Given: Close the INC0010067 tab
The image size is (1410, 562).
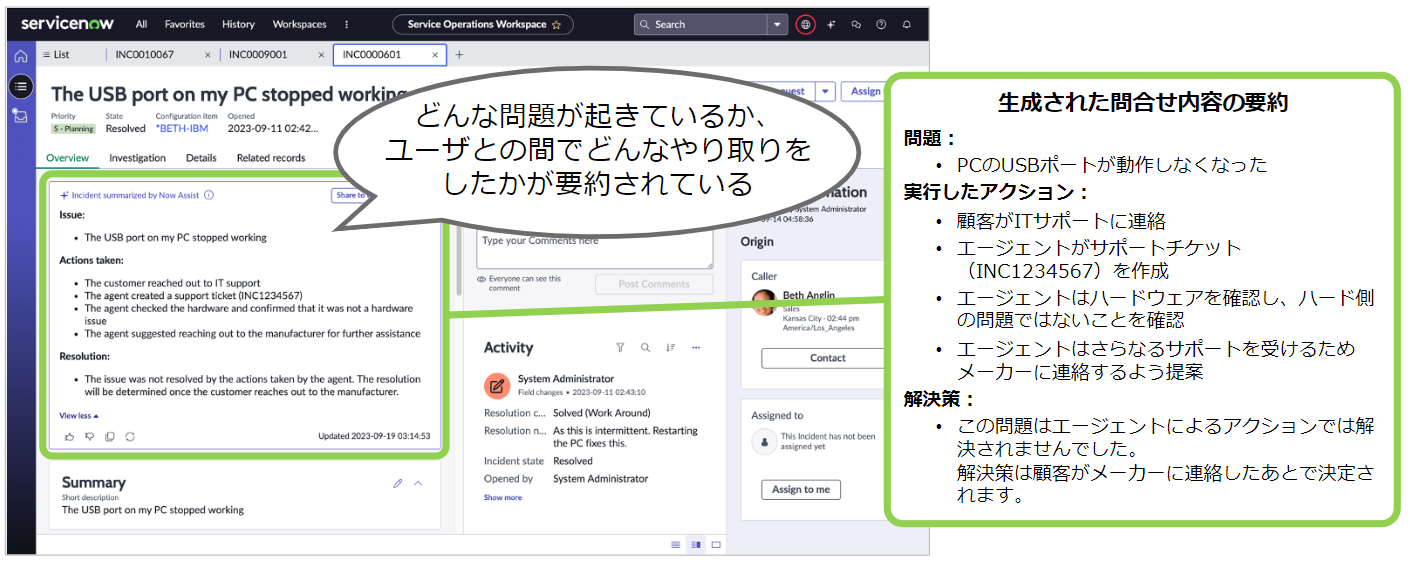Looking at the screenshot, I should [x=208, y=55].
